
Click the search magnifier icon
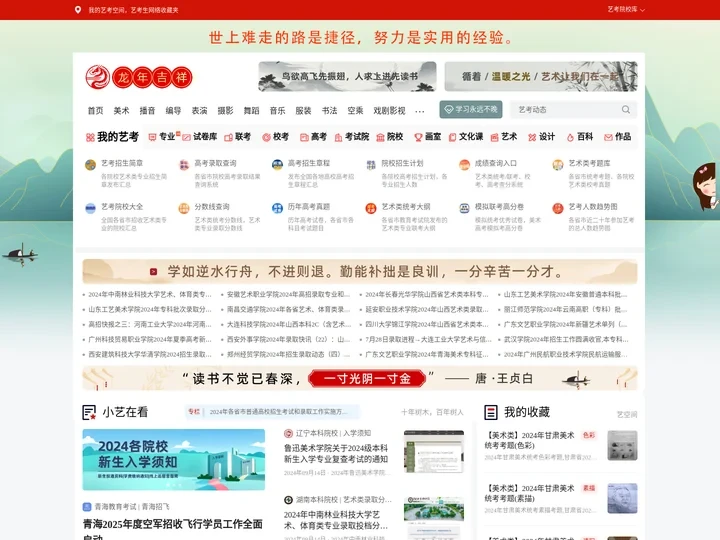click(626, 109)
